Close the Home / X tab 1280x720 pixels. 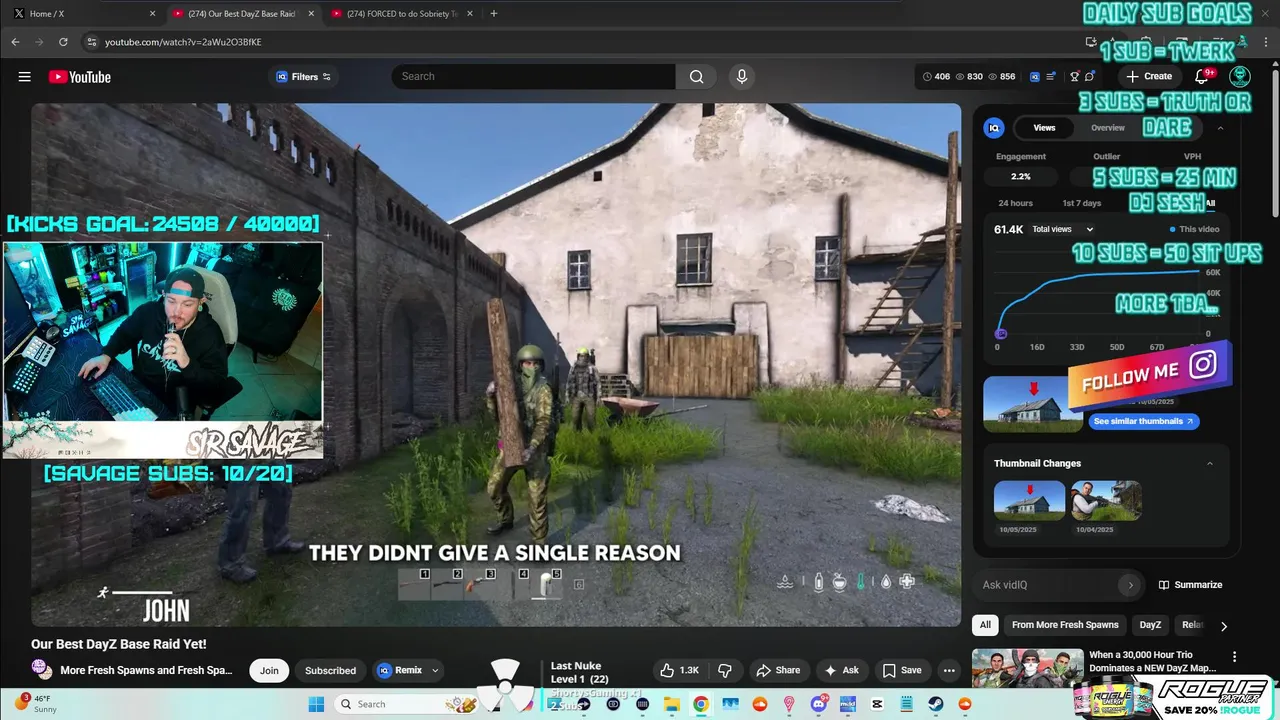pyautogui.click(x=152, y=14)
